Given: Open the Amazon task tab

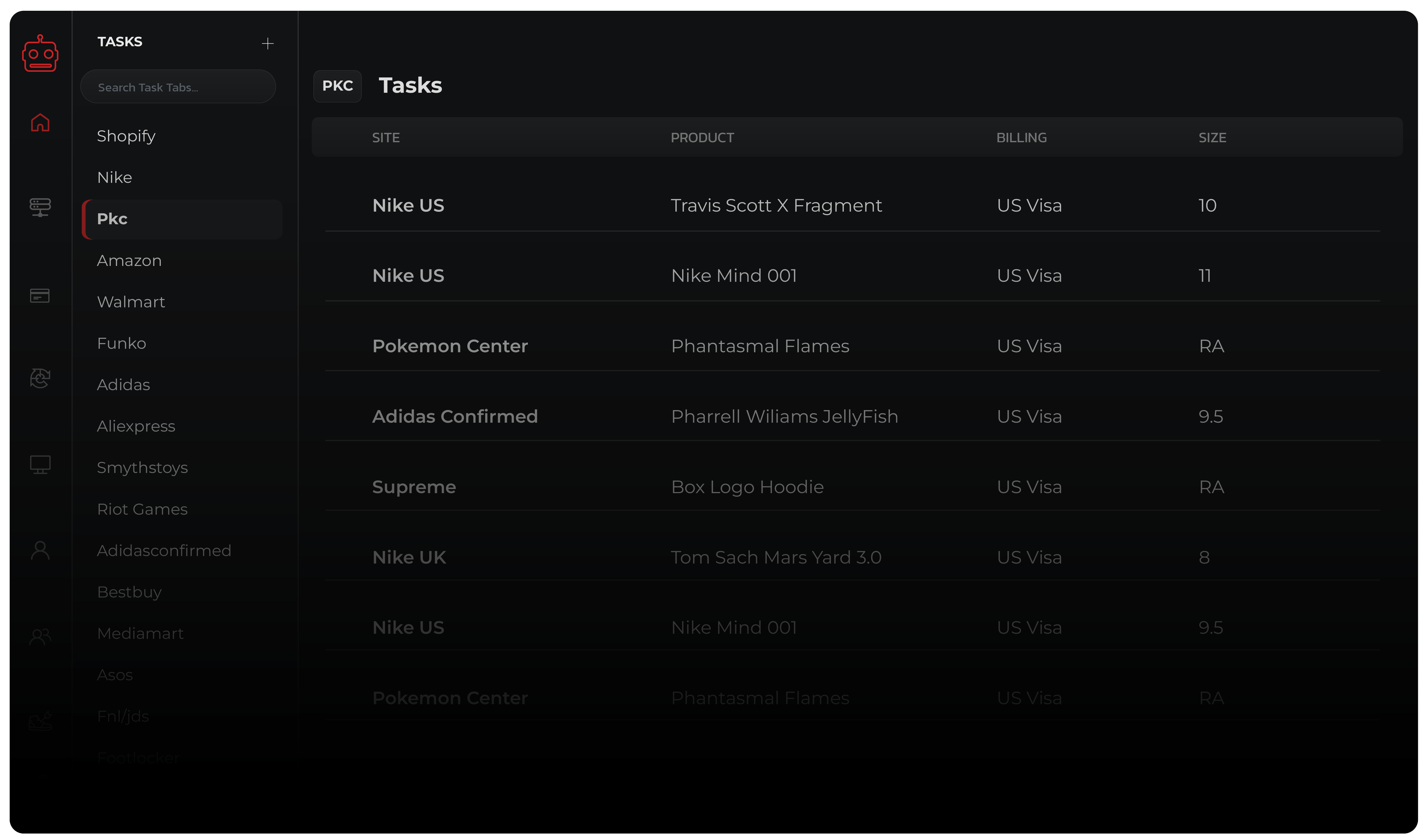Looking at the screenshot, I should [129, 260].
